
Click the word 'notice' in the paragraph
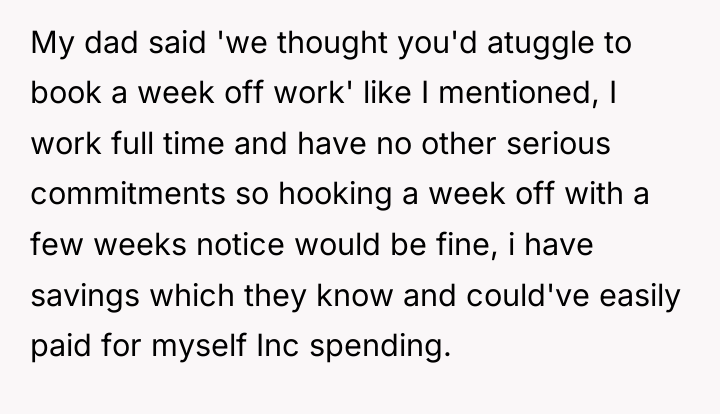(240, 244)
